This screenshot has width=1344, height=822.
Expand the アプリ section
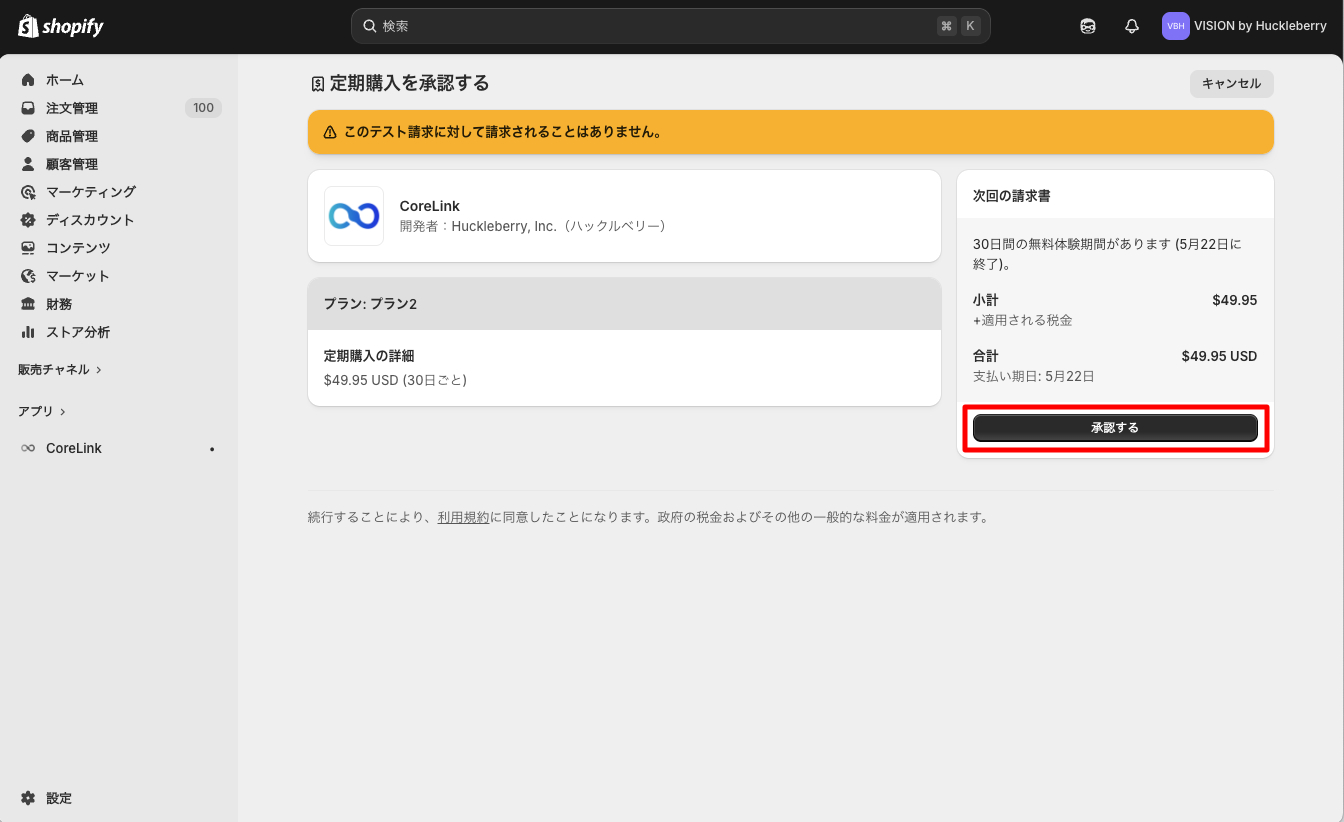pos(42,411)
